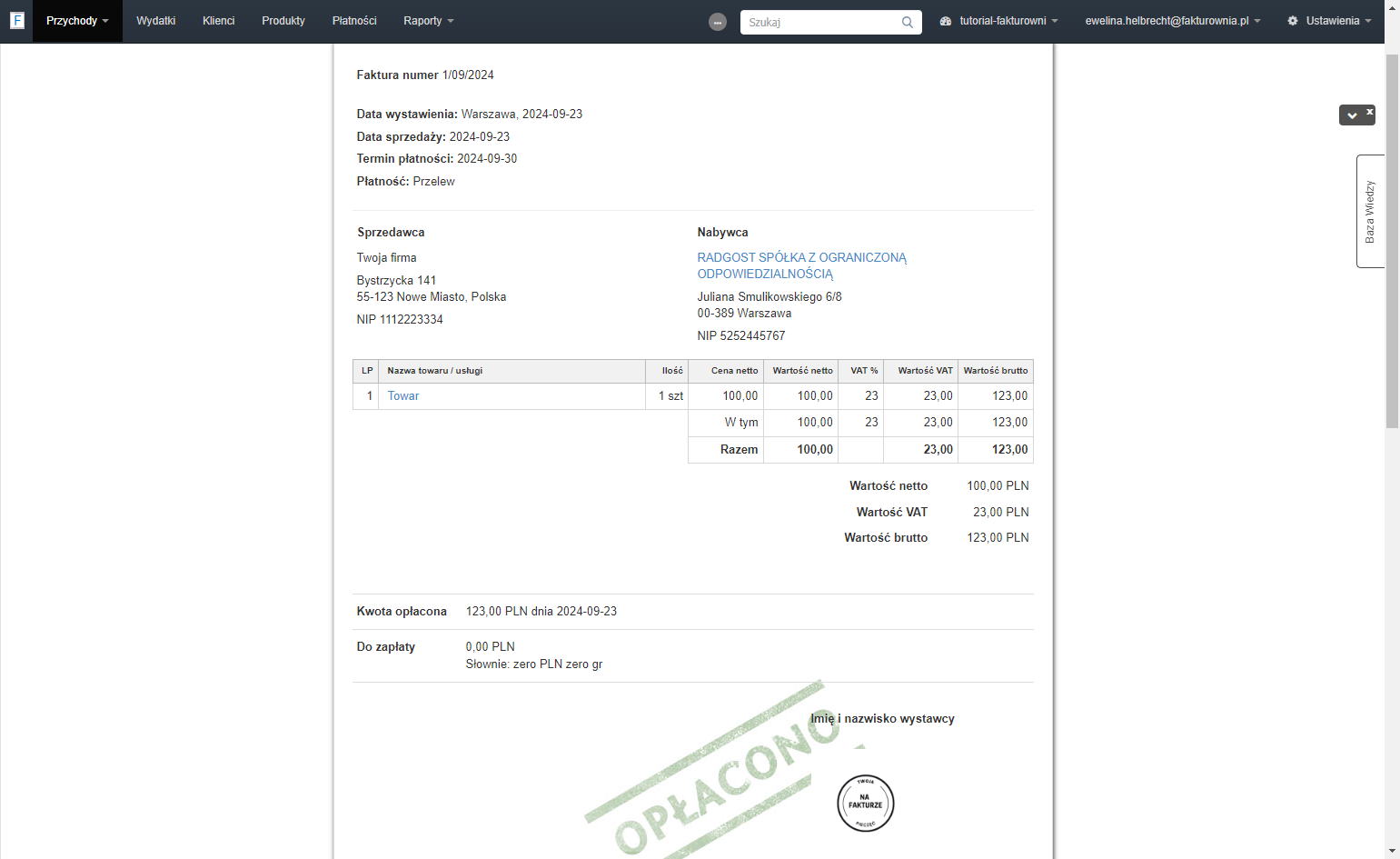Image resolution: width=1400 pixels, height=859 pixels.
Task: Click 'Juliana Smulikowskiego 6/8' address
Action: [x=770, y=297]
